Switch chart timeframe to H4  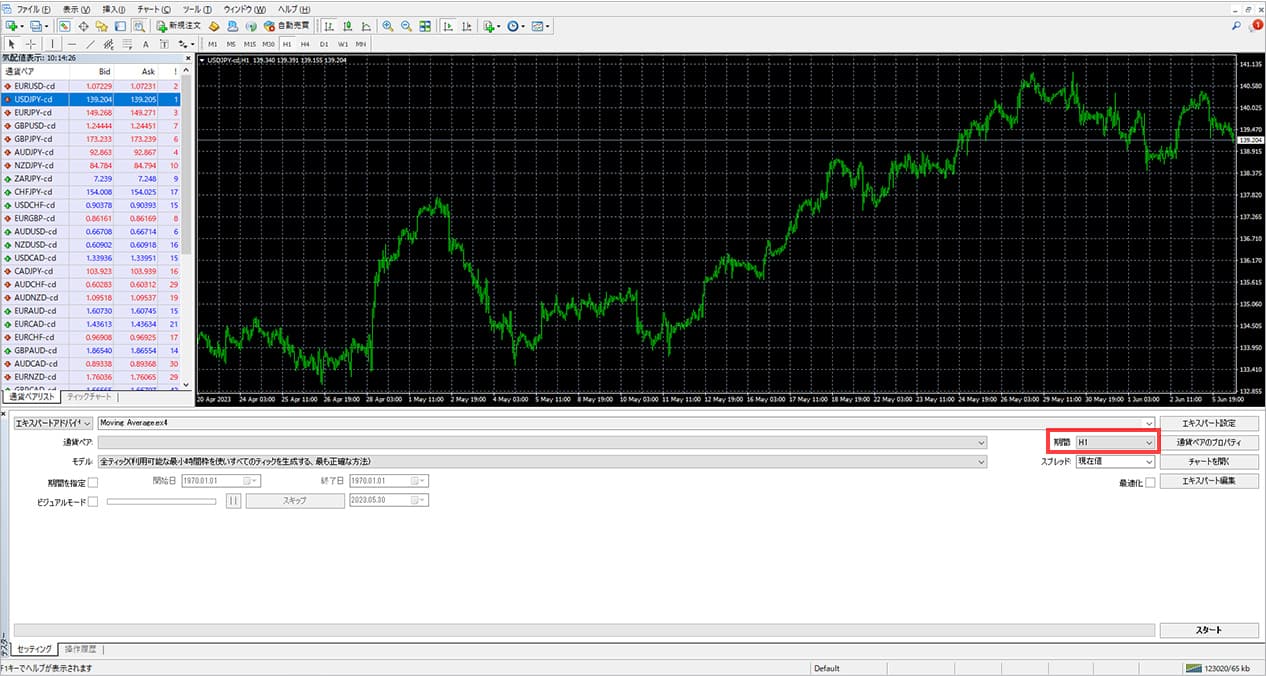(x=305, y=44)
